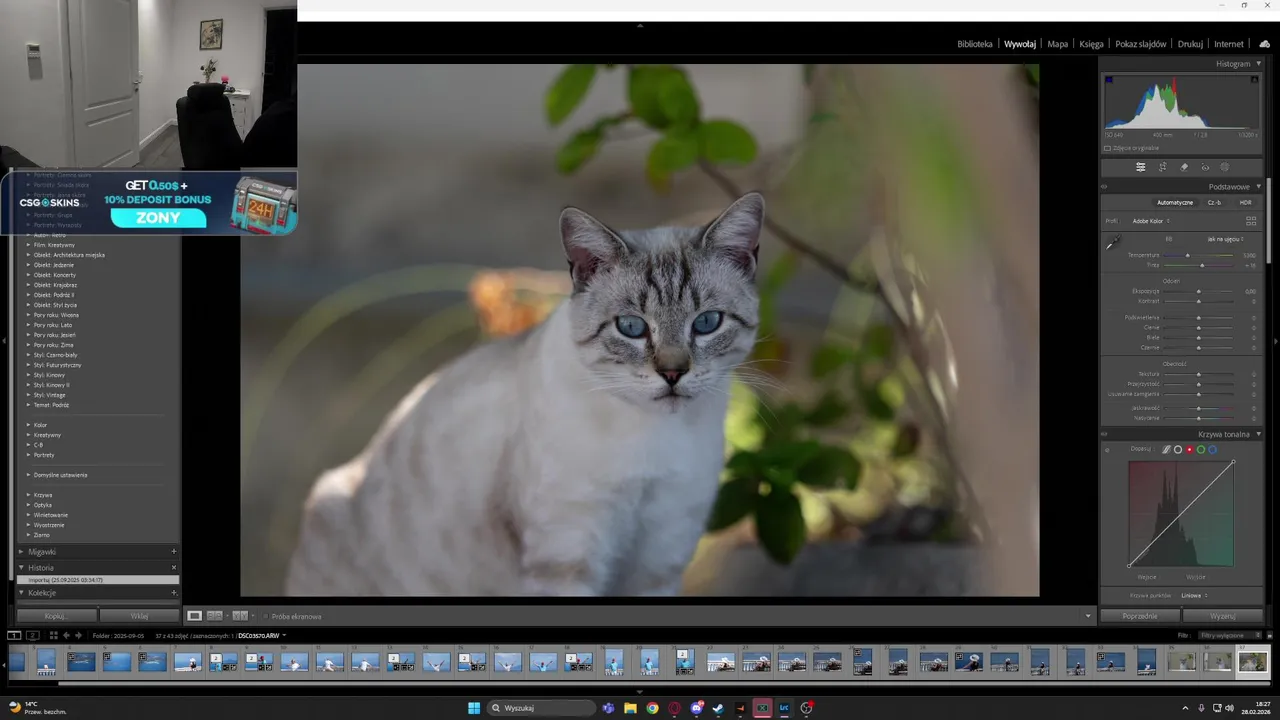Enable Próba ekranowa soft proofing checkbox
The image size is (1280, 720).
[x=266, y=616]
